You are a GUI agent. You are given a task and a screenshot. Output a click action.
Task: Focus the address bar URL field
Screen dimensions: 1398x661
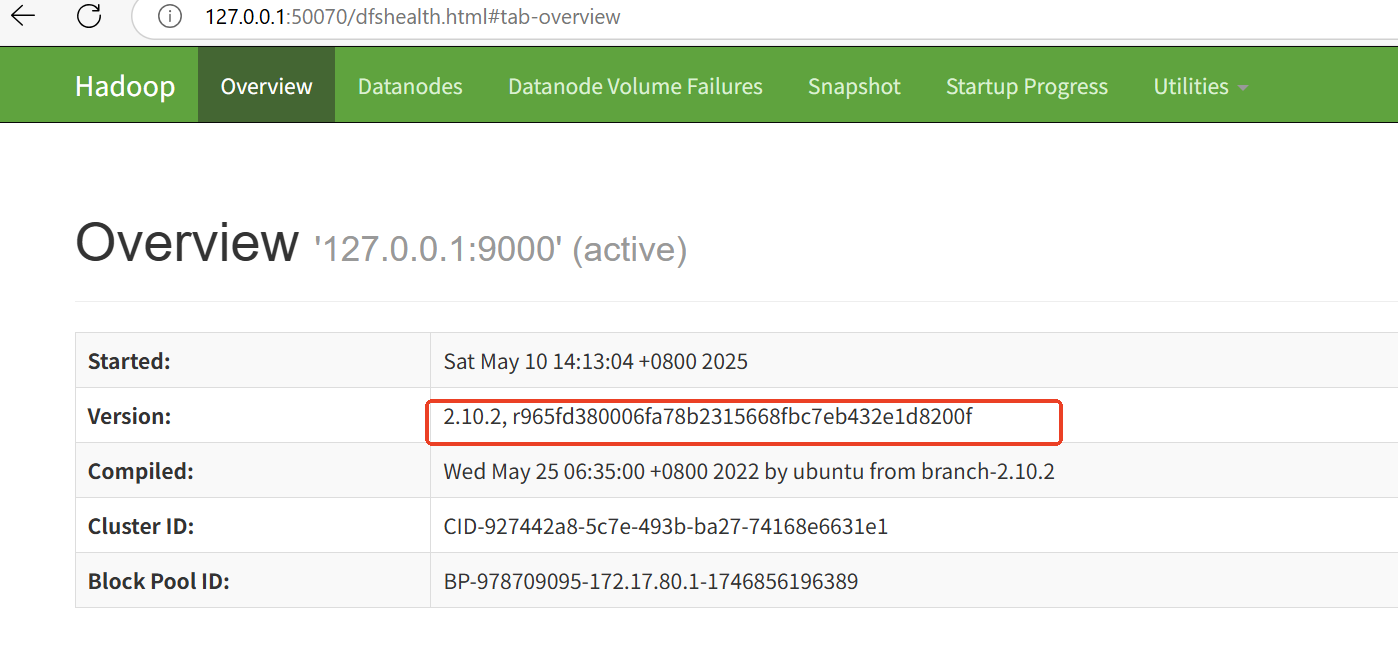coord(412,17)
